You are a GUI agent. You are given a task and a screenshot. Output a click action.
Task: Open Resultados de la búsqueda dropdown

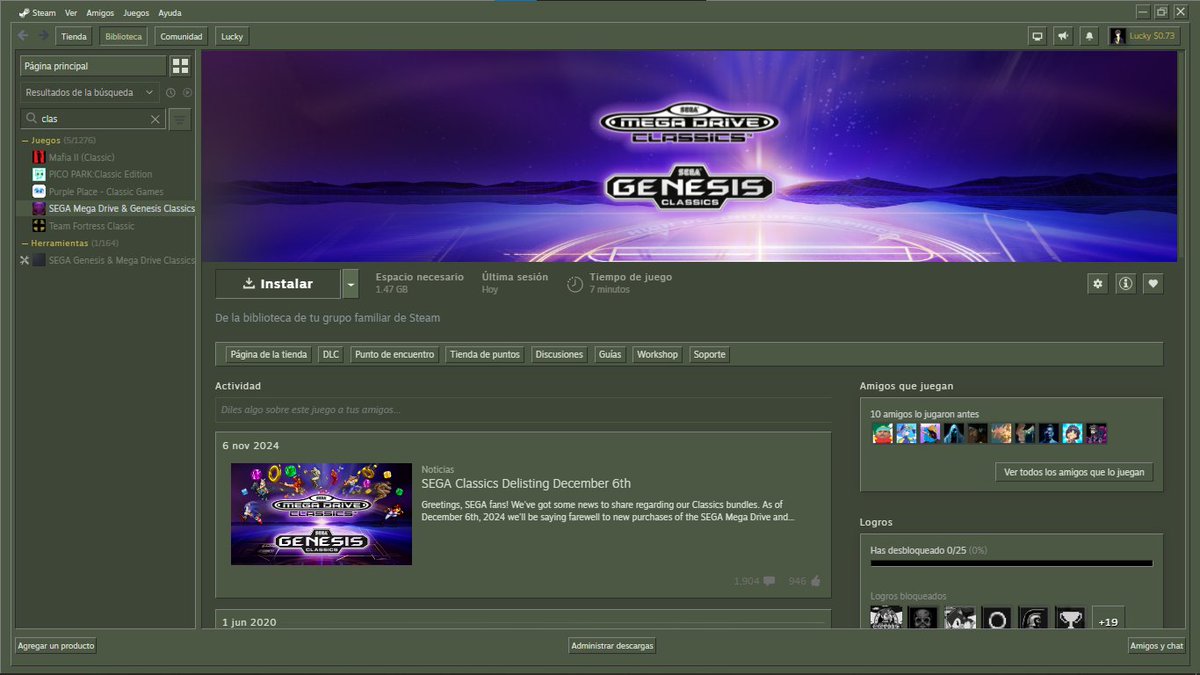click(90, 93)
